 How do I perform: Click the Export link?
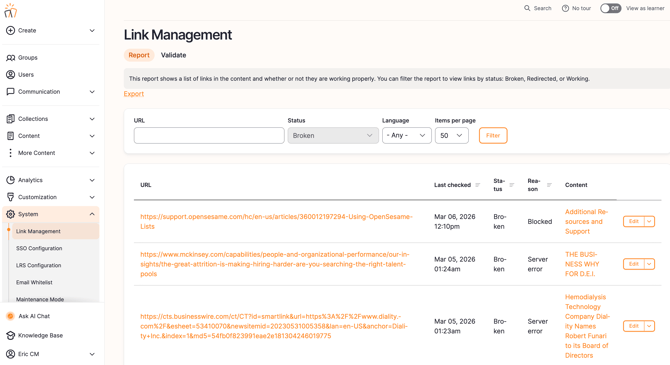pos(134,94)
